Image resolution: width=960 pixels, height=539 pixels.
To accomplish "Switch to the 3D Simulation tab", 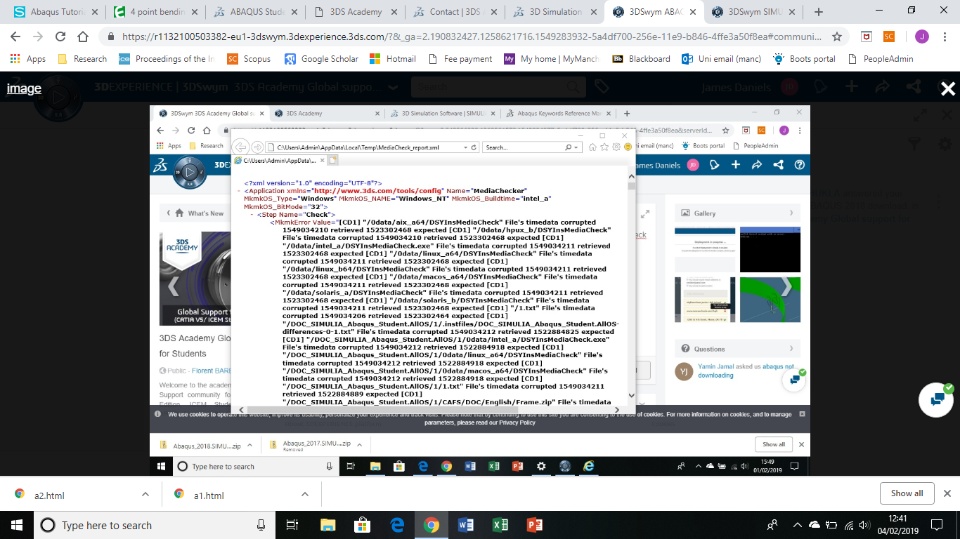I will pos(555,12).
